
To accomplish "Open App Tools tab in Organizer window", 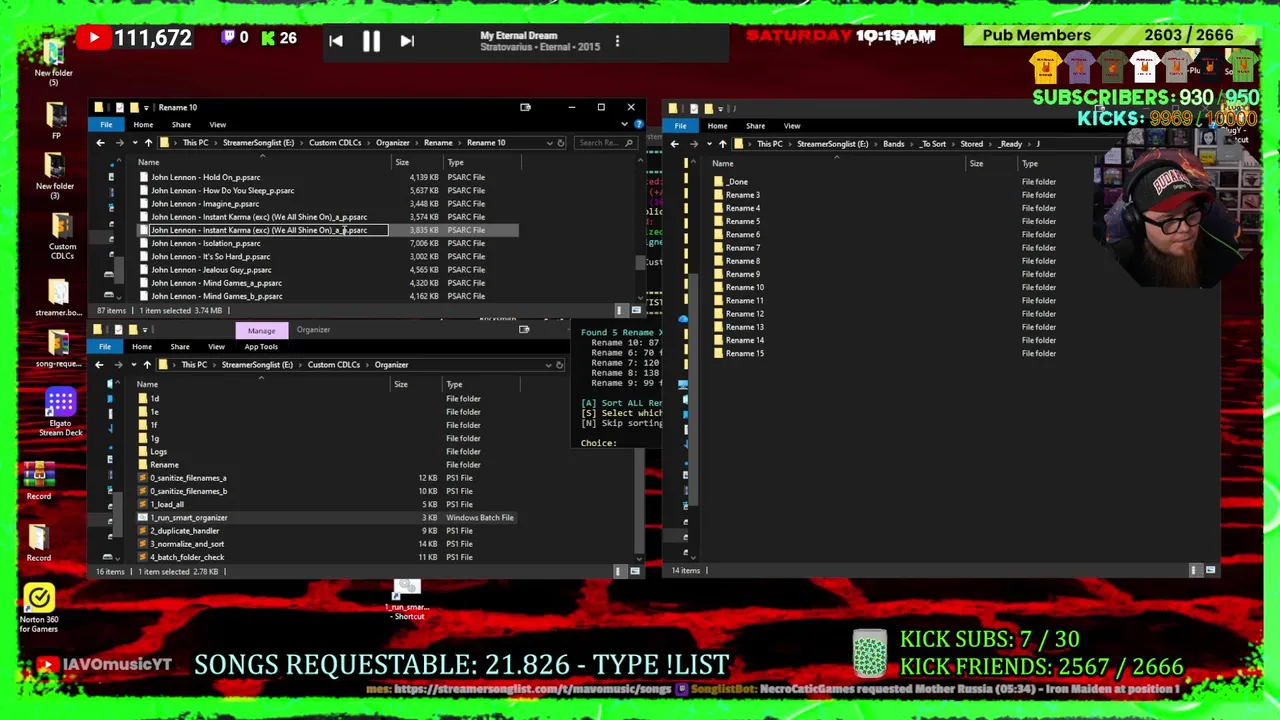I will [261, 347].
